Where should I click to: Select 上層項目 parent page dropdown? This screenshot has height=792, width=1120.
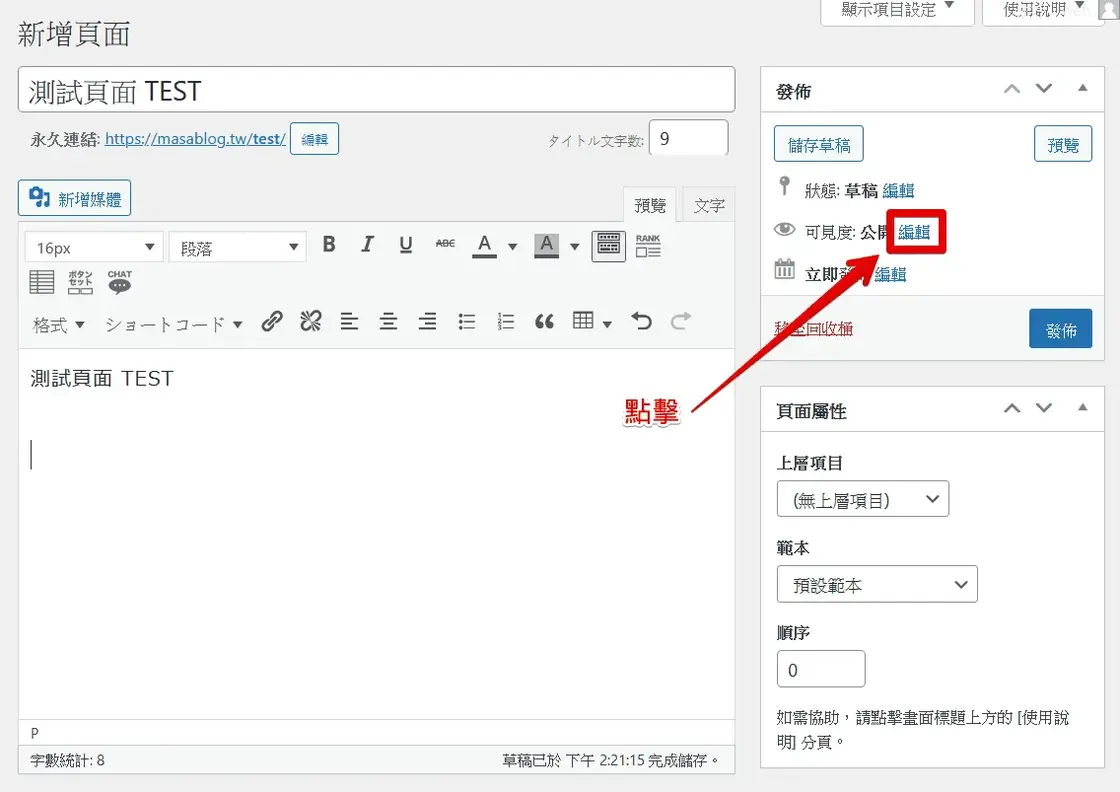[x=863, y=499]
